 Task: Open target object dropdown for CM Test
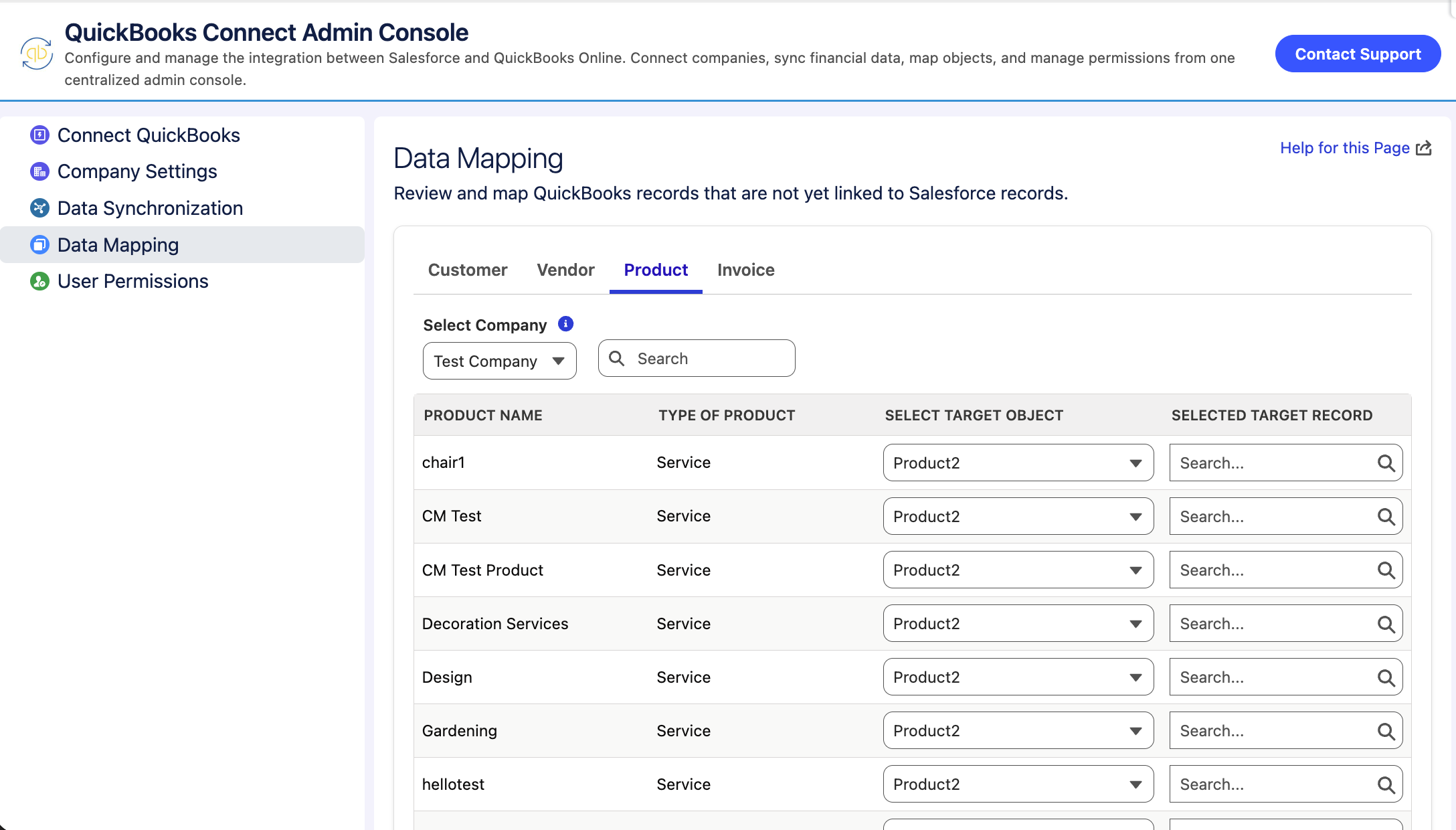[1018, 516]
